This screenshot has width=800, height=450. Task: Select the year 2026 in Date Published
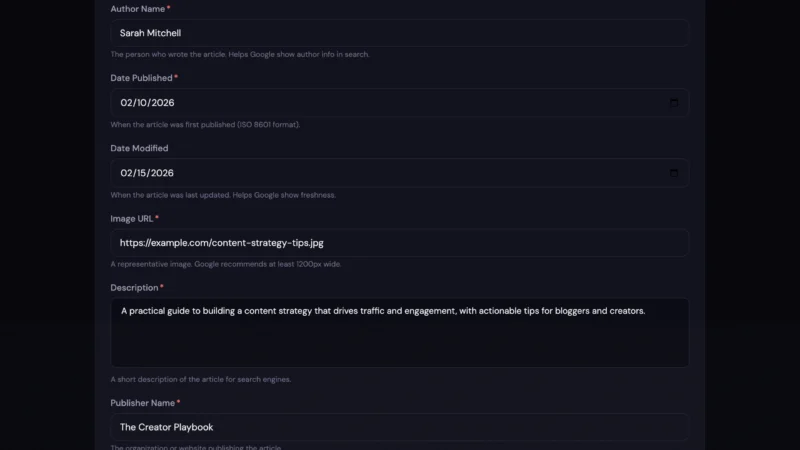tap(162, 103)
